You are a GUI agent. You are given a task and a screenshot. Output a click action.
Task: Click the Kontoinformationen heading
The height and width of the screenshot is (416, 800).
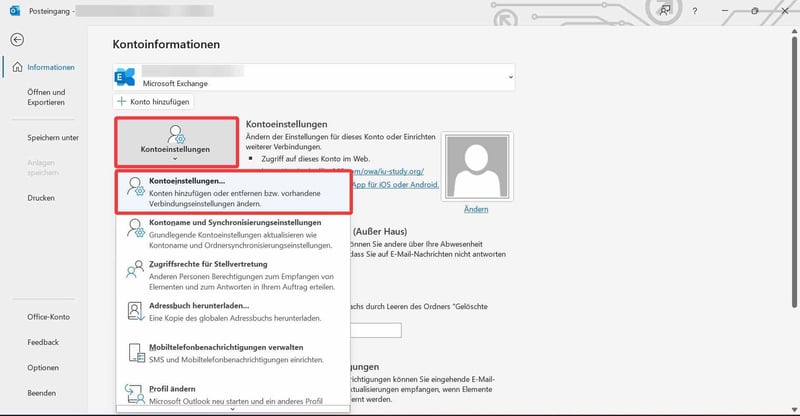pyautogui.click(x=166, y=44)
